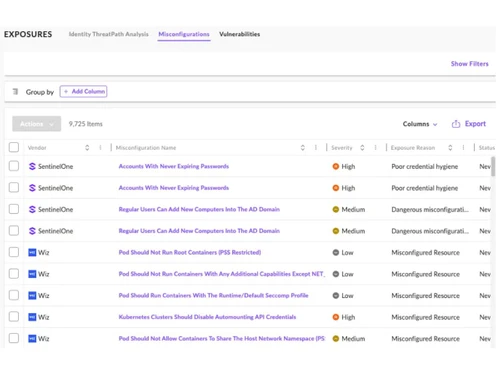Click the Show Filters link

click(470, 64)
